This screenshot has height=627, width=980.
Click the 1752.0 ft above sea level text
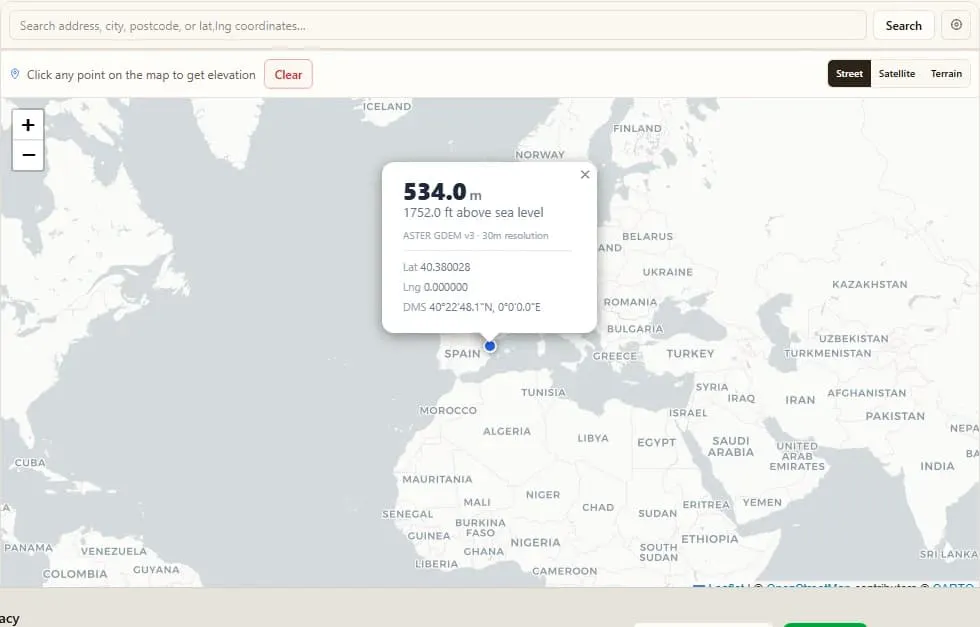pyautogui.click(x=473, y=213)
